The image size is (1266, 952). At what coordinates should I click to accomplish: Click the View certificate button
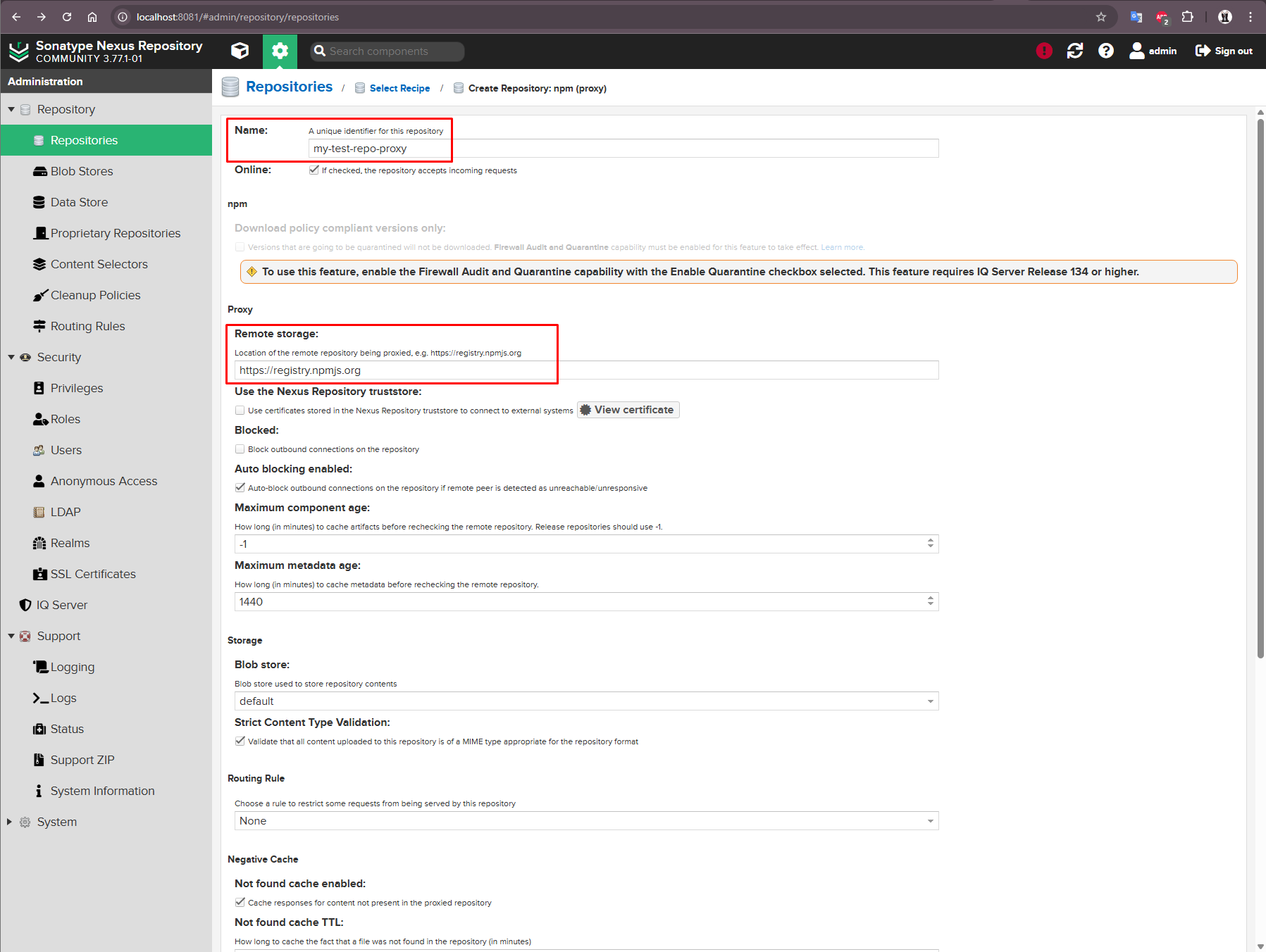pos(628,410)
